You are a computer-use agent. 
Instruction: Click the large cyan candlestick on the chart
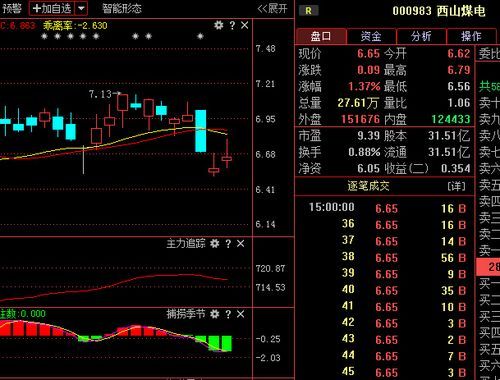[200, 131]
